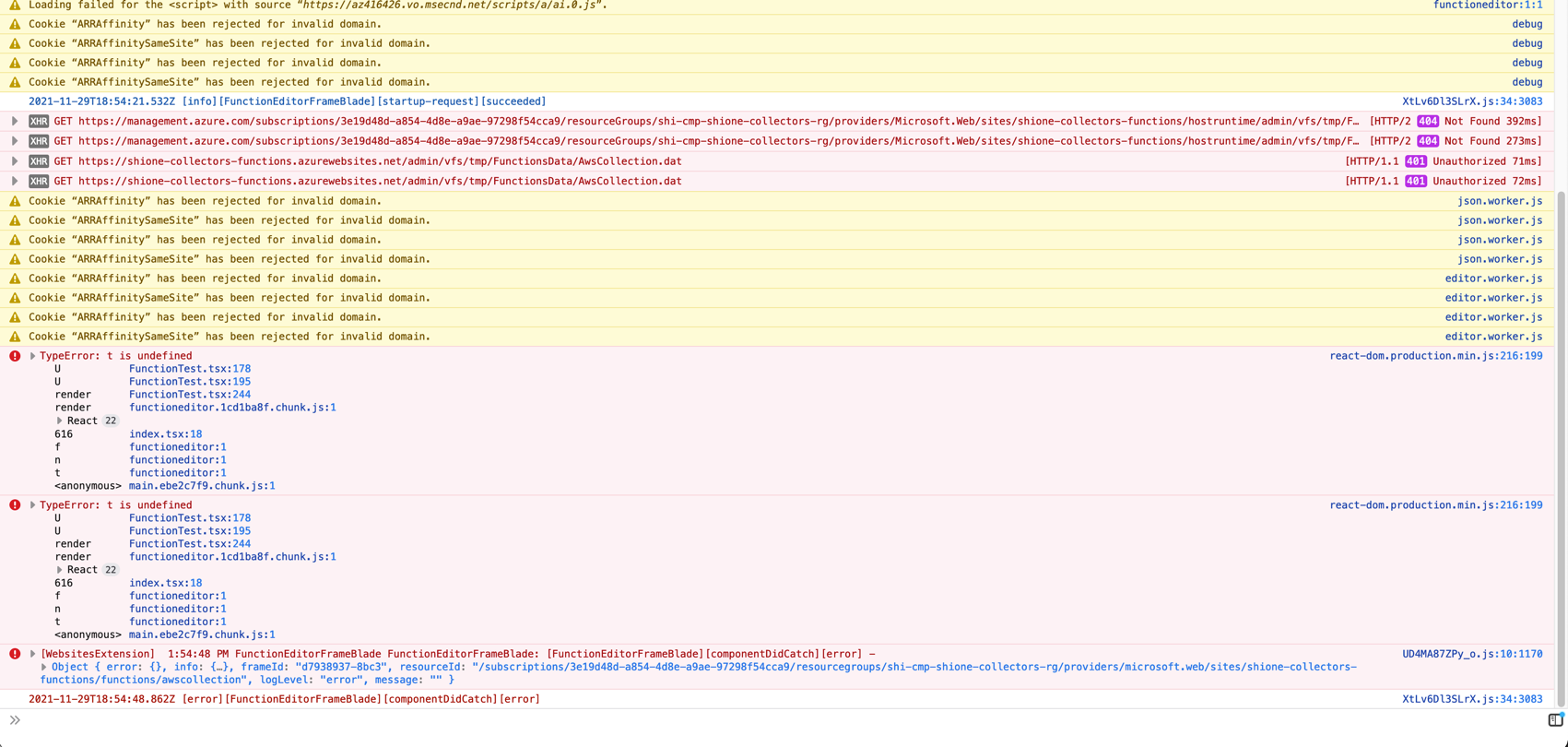The width and height of the screenshot is (1568, 747).
Task: Expand the XHR GET request with 404 Not Found 392ms
Action: click(x=15, y=121)
